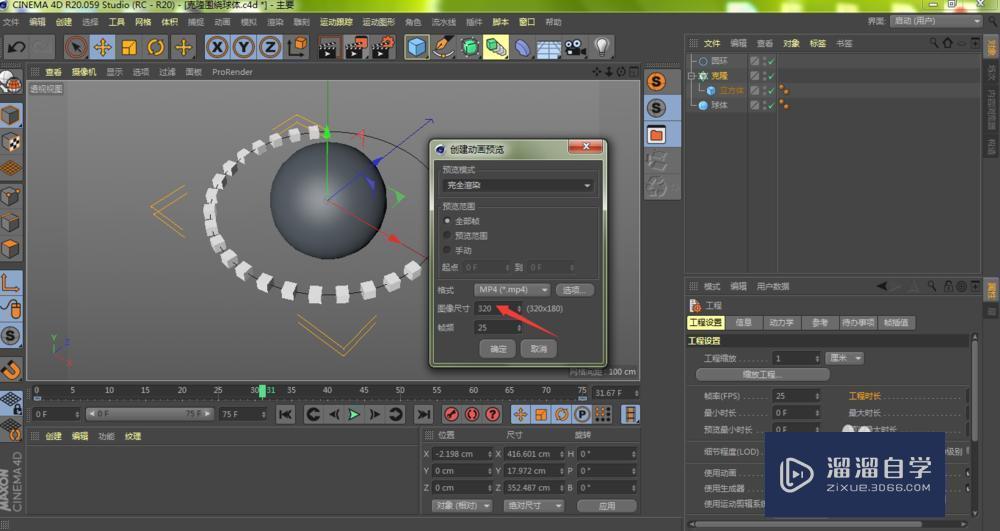The height and width of the screenshot is (531, 1000).
Task: Select 预览范围 radio button
Action: [447, 235]
